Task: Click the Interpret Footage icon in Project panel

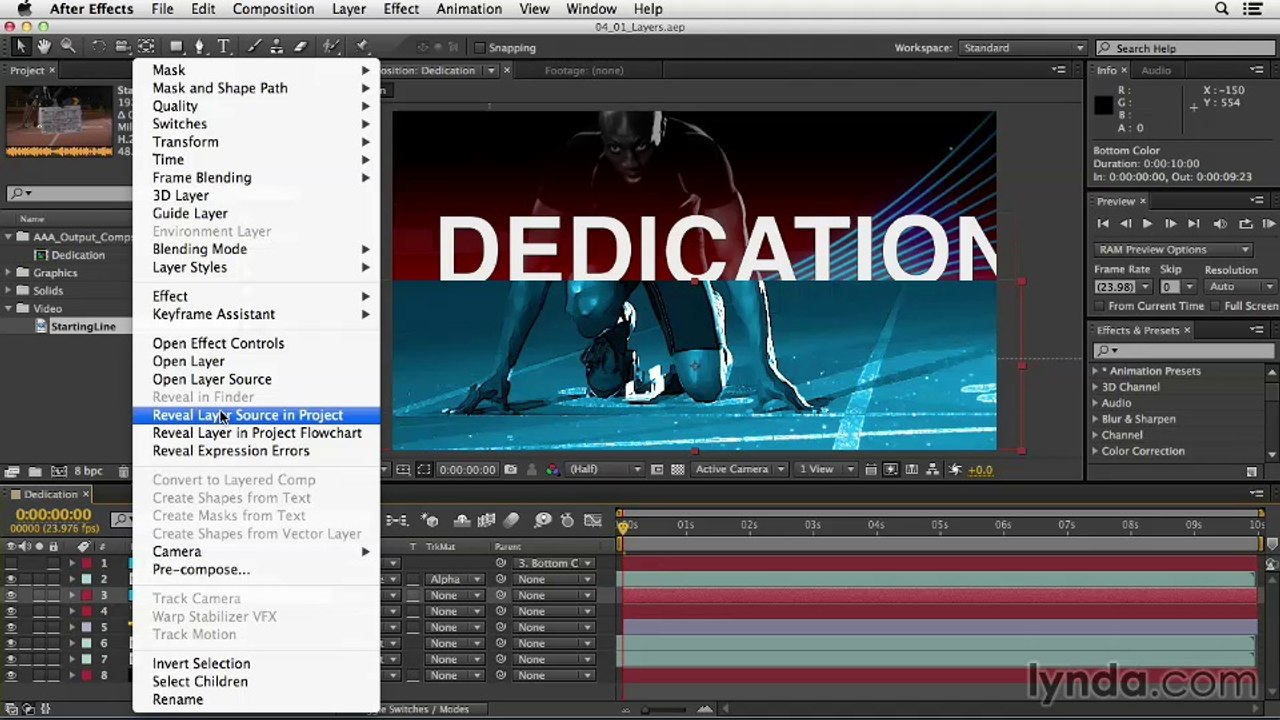Action: tap(12, 471)
